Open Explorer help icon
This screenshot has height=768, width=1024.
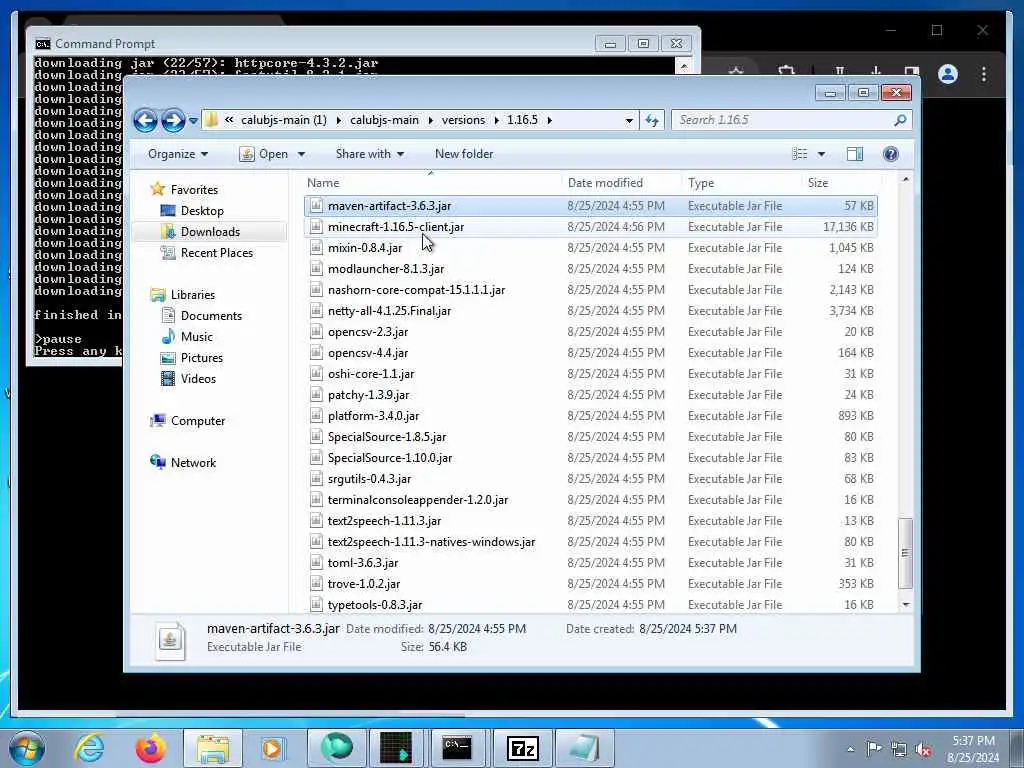(891, 153)
